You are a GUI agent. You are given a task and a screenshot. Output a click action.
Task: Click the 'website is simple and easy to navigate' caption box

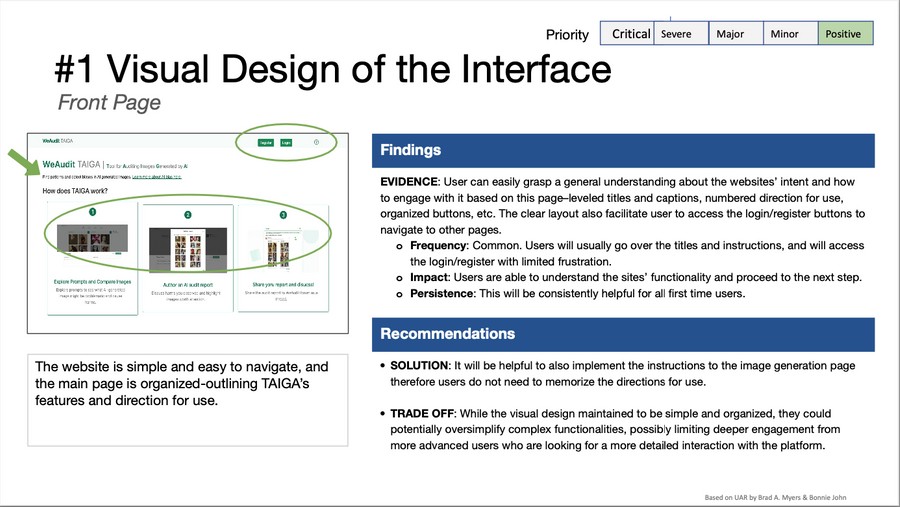click(188, 400)
